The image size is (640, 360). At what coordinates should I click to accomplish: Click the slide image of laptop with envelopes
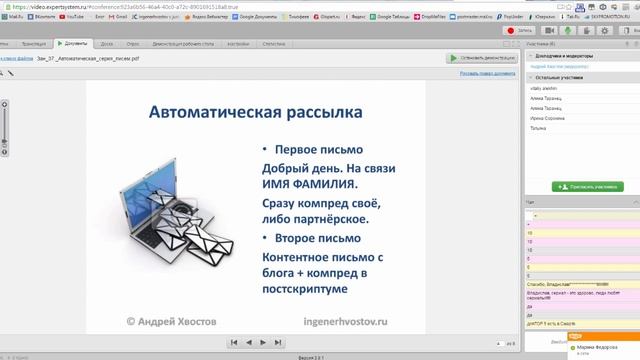click(177, 212)
